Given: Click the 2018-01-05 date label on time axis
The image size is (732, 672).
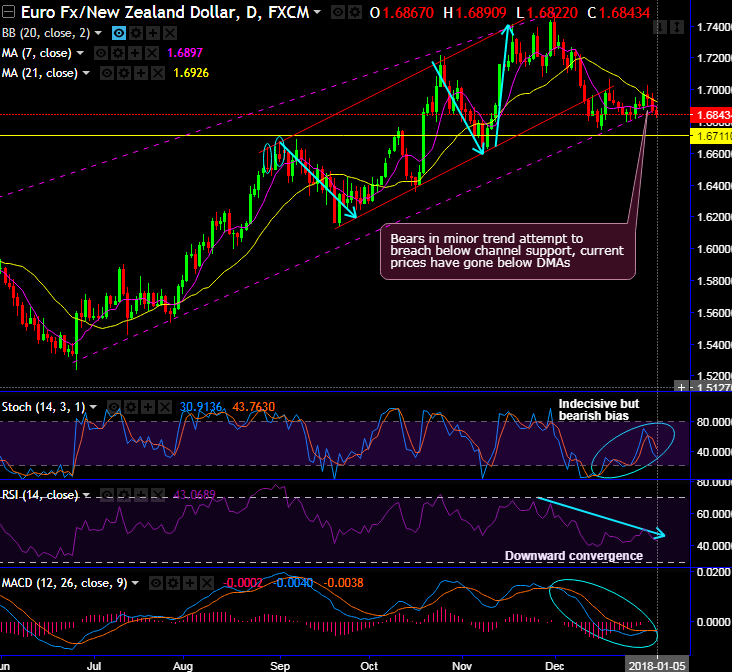Looking at the screenshot, I should 656,666.
